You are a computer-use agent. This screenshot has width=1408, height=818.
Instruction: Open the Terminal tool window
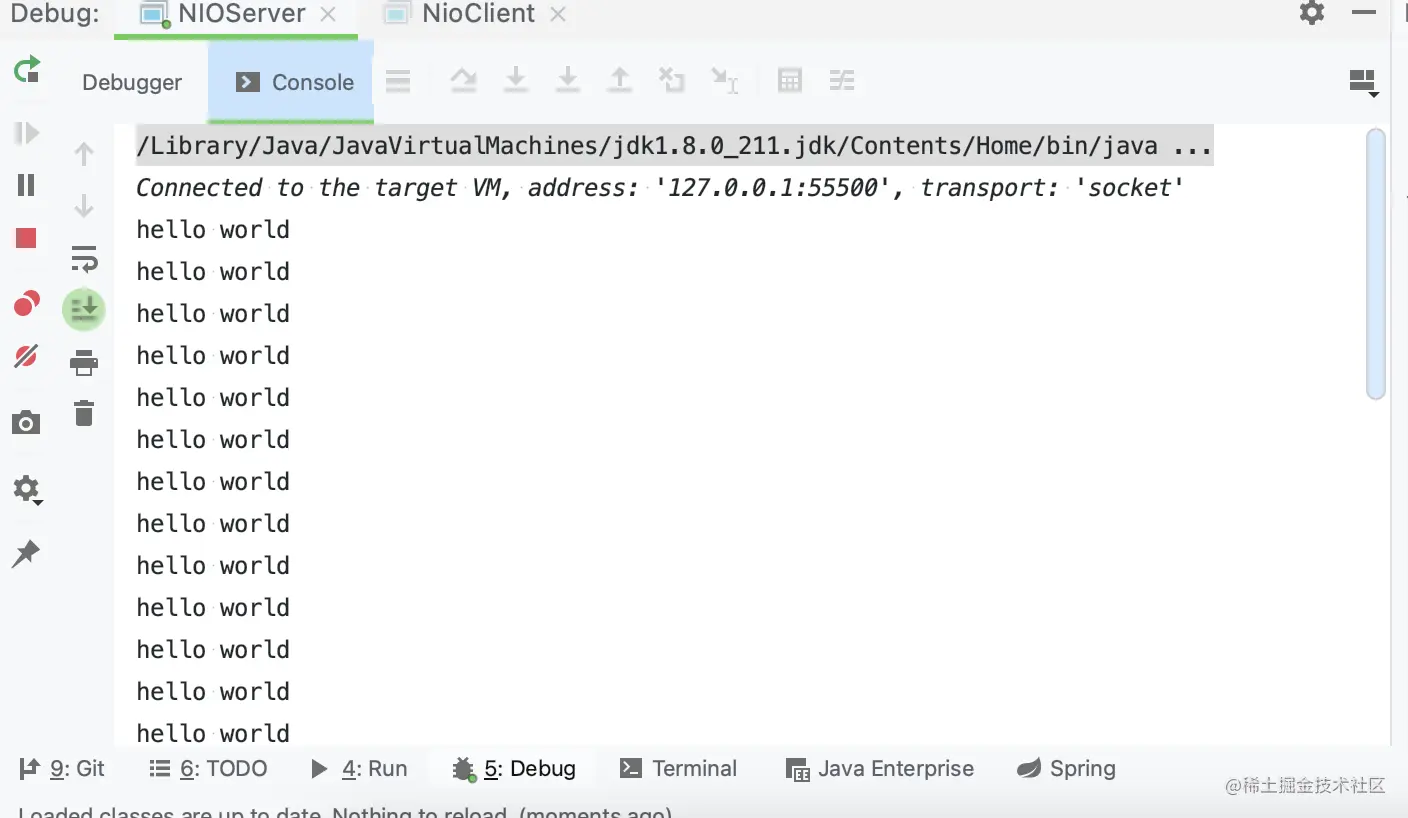click(x=678, y=768)
